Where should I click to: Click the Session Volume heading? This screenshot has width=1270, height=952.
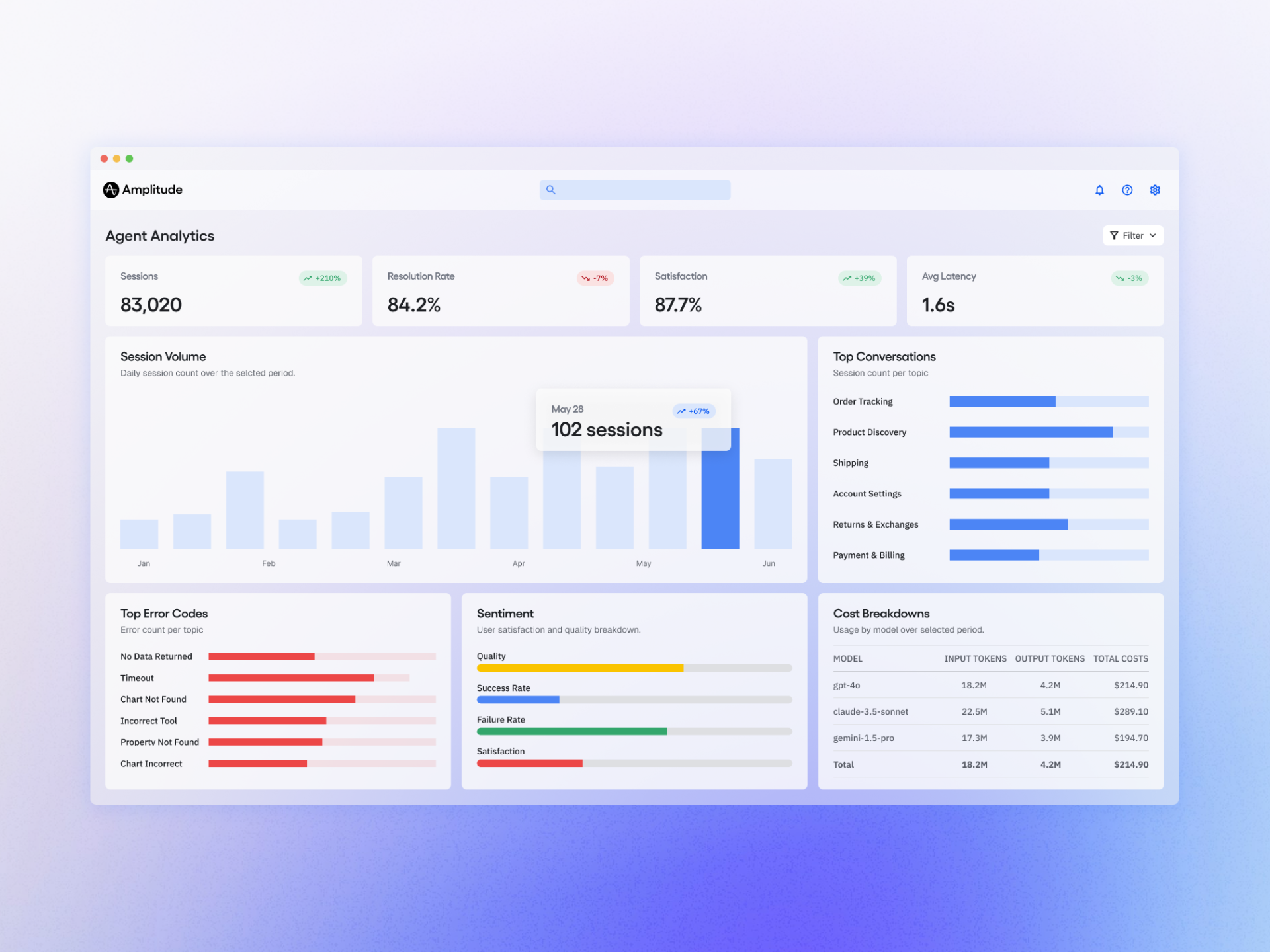(163, 357)
